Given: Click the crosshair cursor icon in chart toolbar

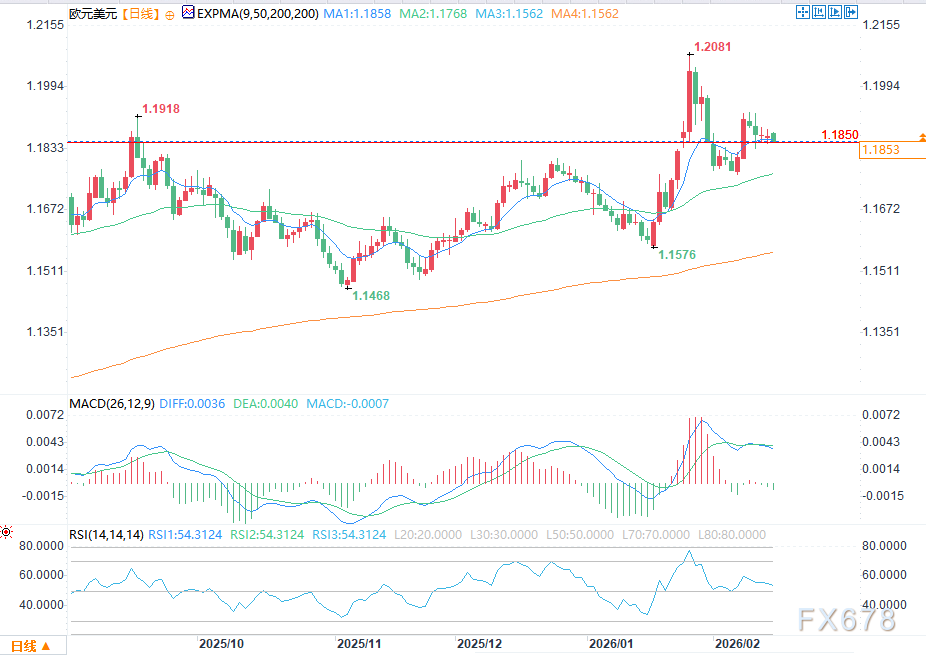Looking at the screenshot, I should coord(804,14).
